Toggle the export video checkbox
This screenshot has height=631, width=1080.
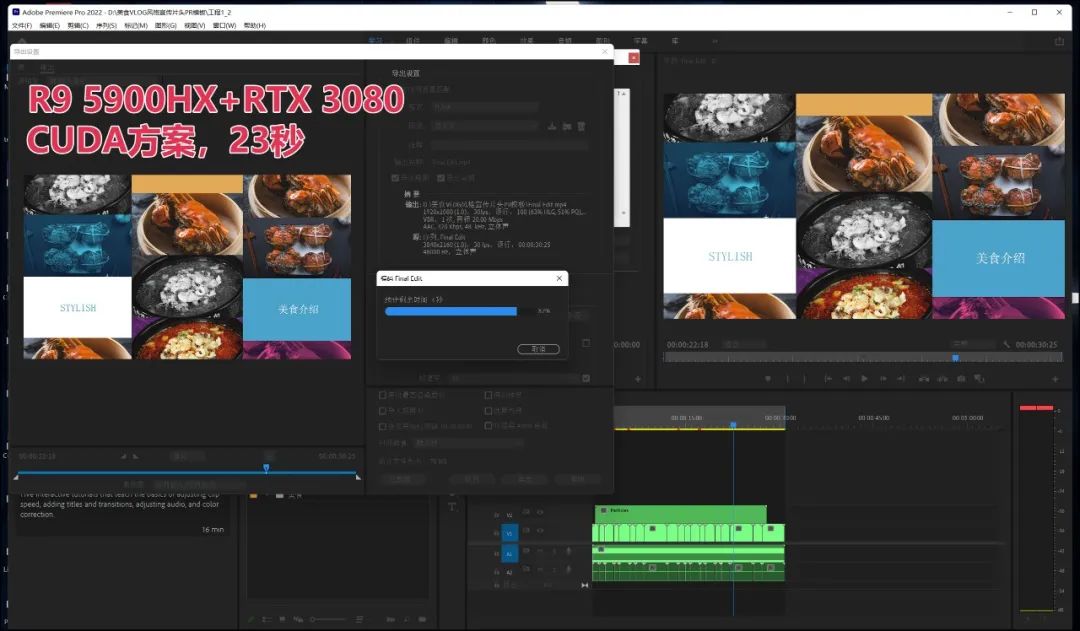pyautogui.click(x=395, y=177)
